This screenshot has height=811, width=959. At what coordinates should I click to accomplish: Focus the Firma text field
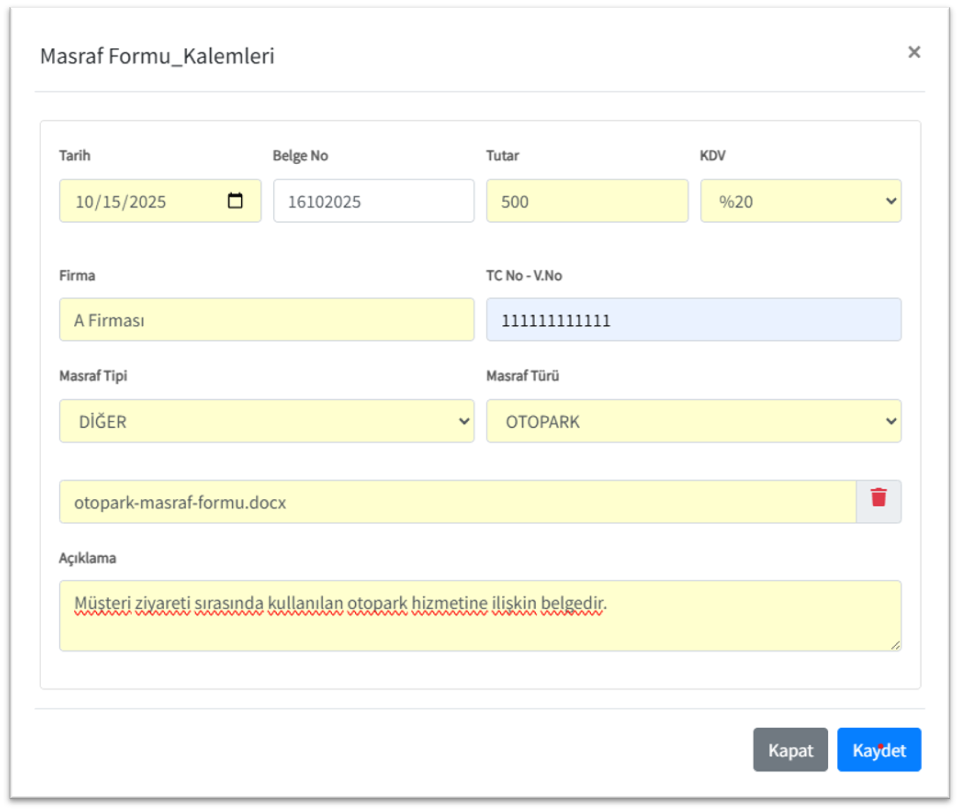coord(266,320)
